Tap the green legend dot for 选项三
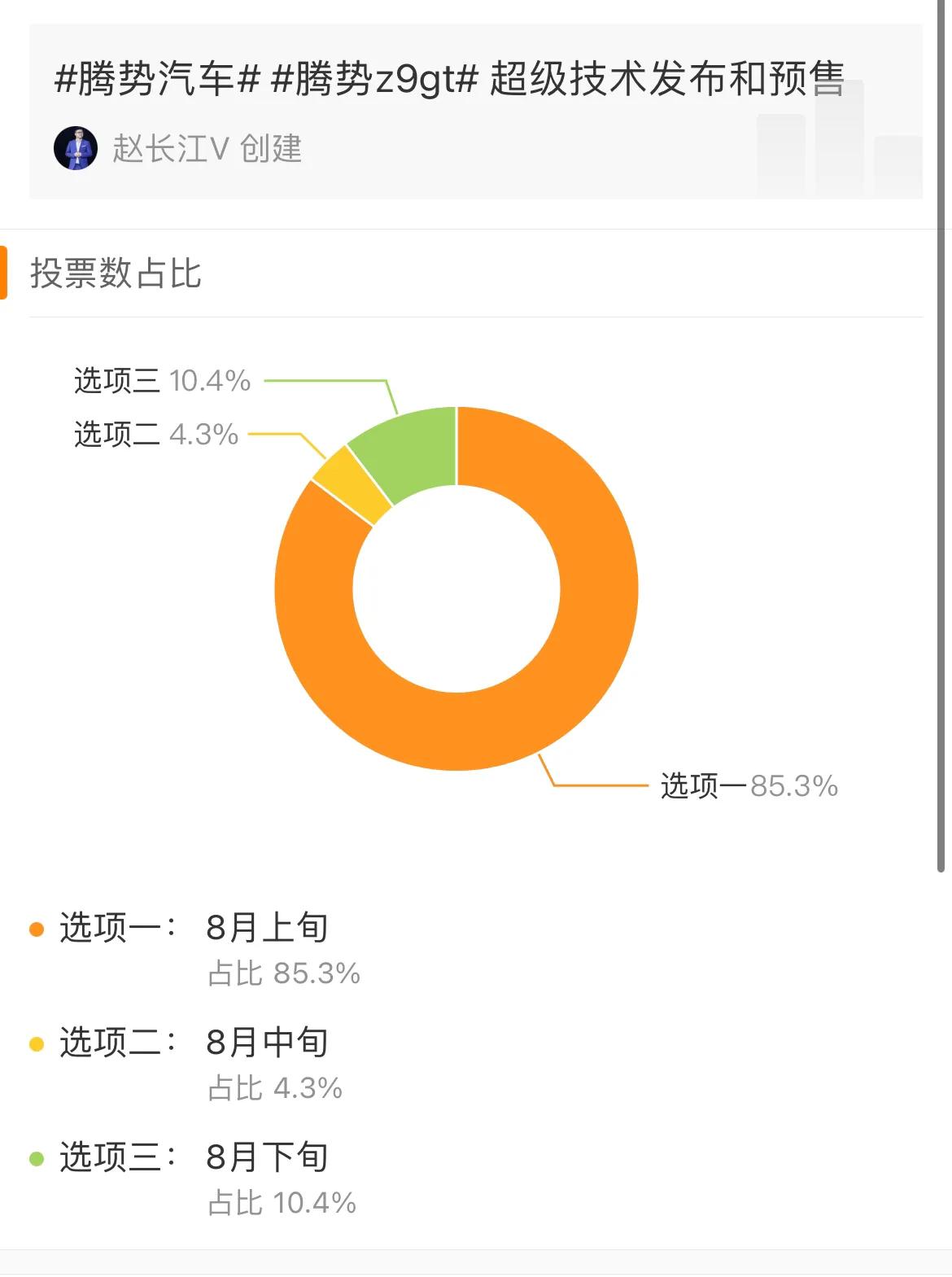The height and width of the screenshot is (1277, 952). tap(37, 1158)
